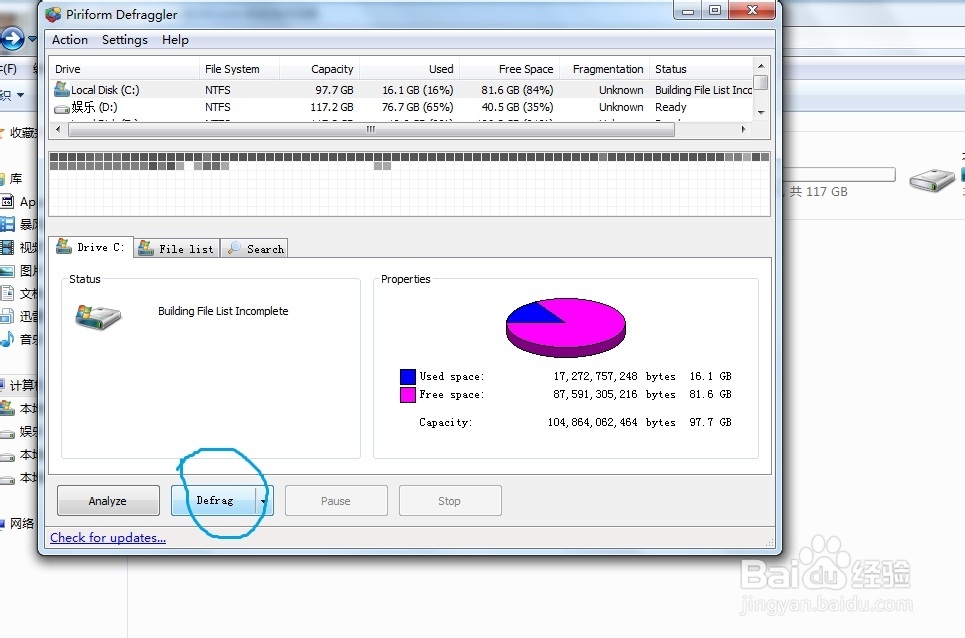Click '81.6 GB (84%)' free space cell
Image resolution: width=965 pixels, height=638 pixels.
pyautogui.click(x=517, y=90)
